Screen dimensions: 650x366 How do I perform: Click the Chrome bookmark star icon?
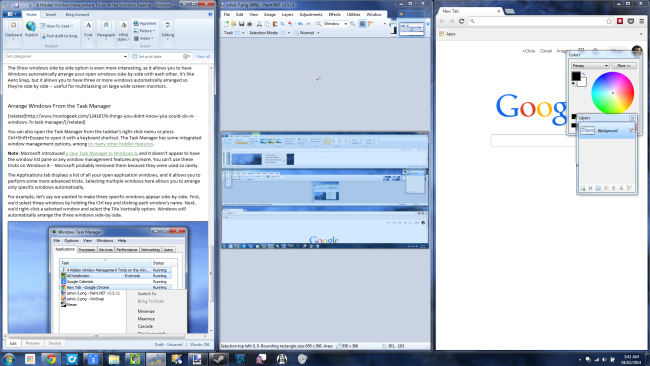[609, 21]
